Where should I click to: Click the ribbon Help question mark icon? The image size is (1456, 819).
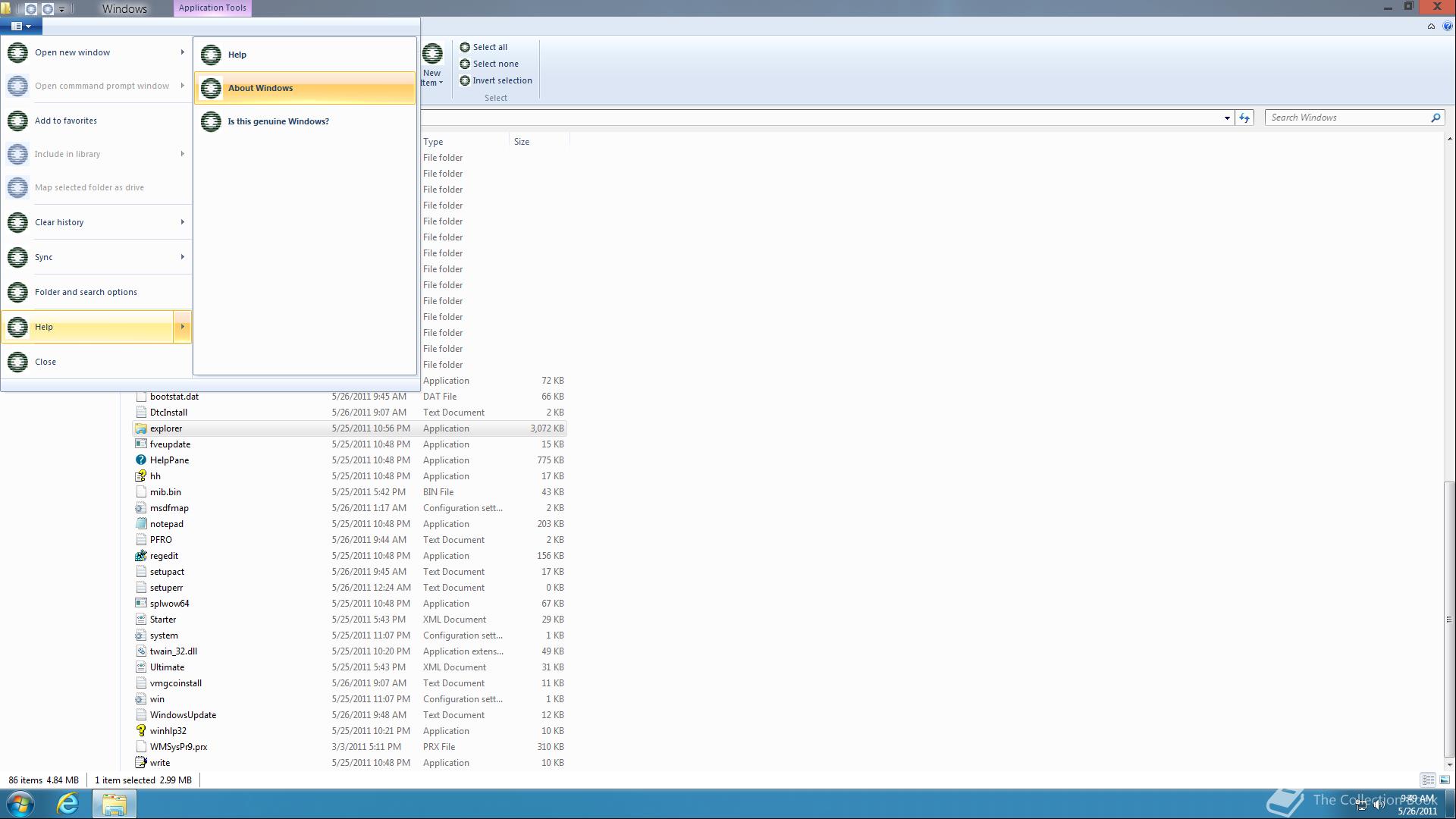click(x=1447, y=26)
